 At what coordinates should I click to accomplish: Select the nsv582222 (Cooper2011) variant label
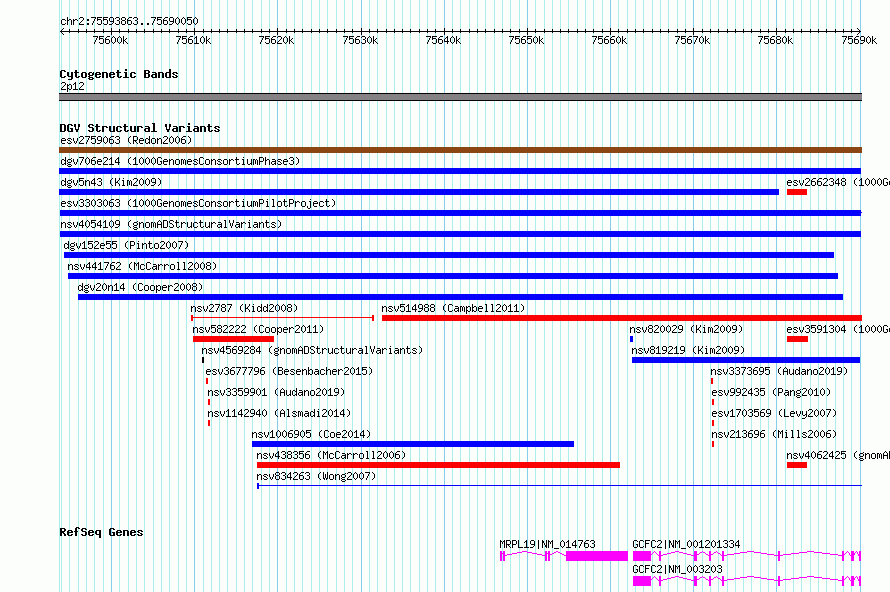pyautogui.click(x=258, y=329)
